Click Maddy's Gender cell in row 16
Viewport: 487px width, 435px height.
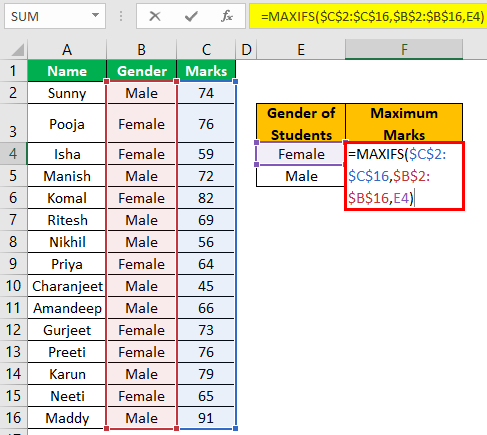(x=142, y=418)
